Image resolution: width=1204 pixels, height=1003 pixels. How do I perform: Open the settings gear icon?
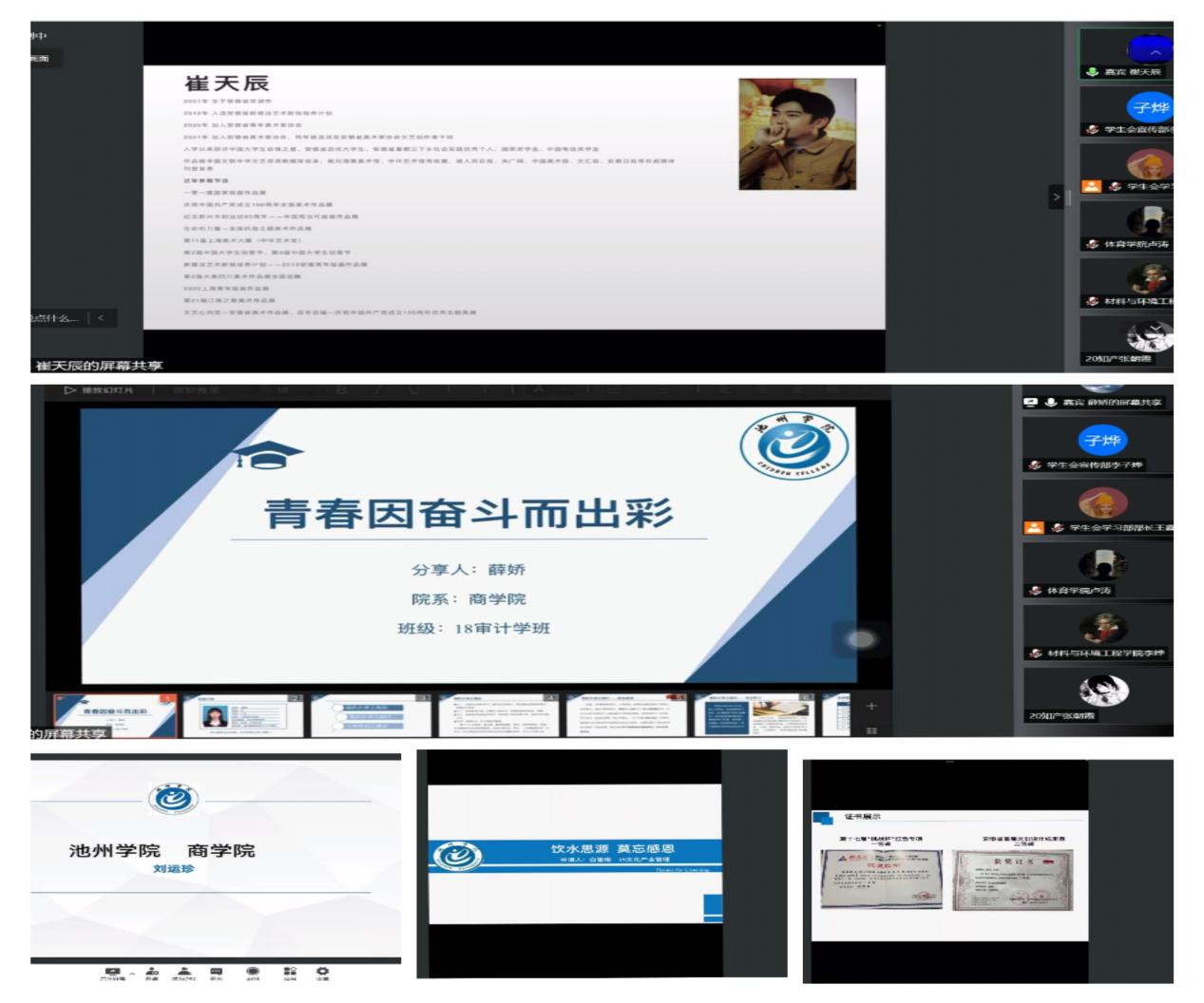[322, 973]
